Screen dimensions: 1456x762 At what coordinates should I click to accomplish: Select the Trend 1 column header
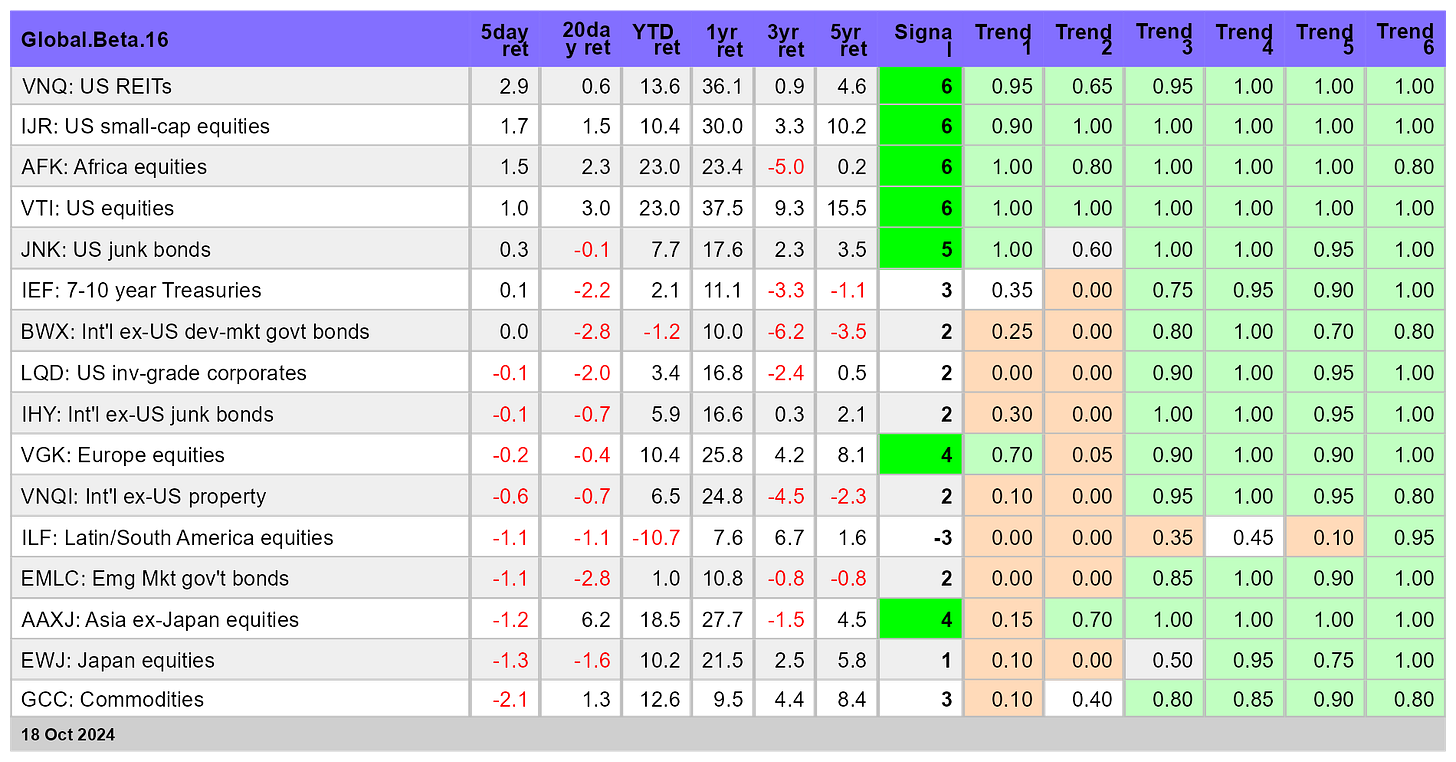[x=1003, y=40]
